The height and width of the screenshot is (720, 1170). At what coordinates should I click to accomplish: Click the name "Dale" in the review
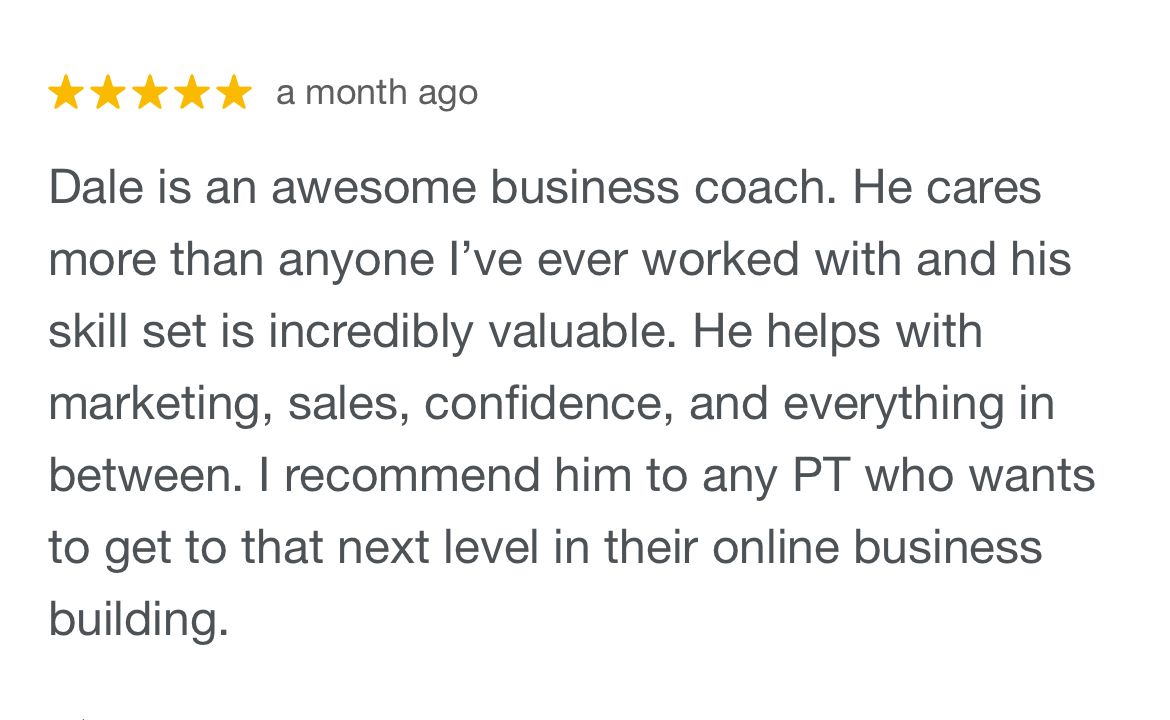(96, 187)
